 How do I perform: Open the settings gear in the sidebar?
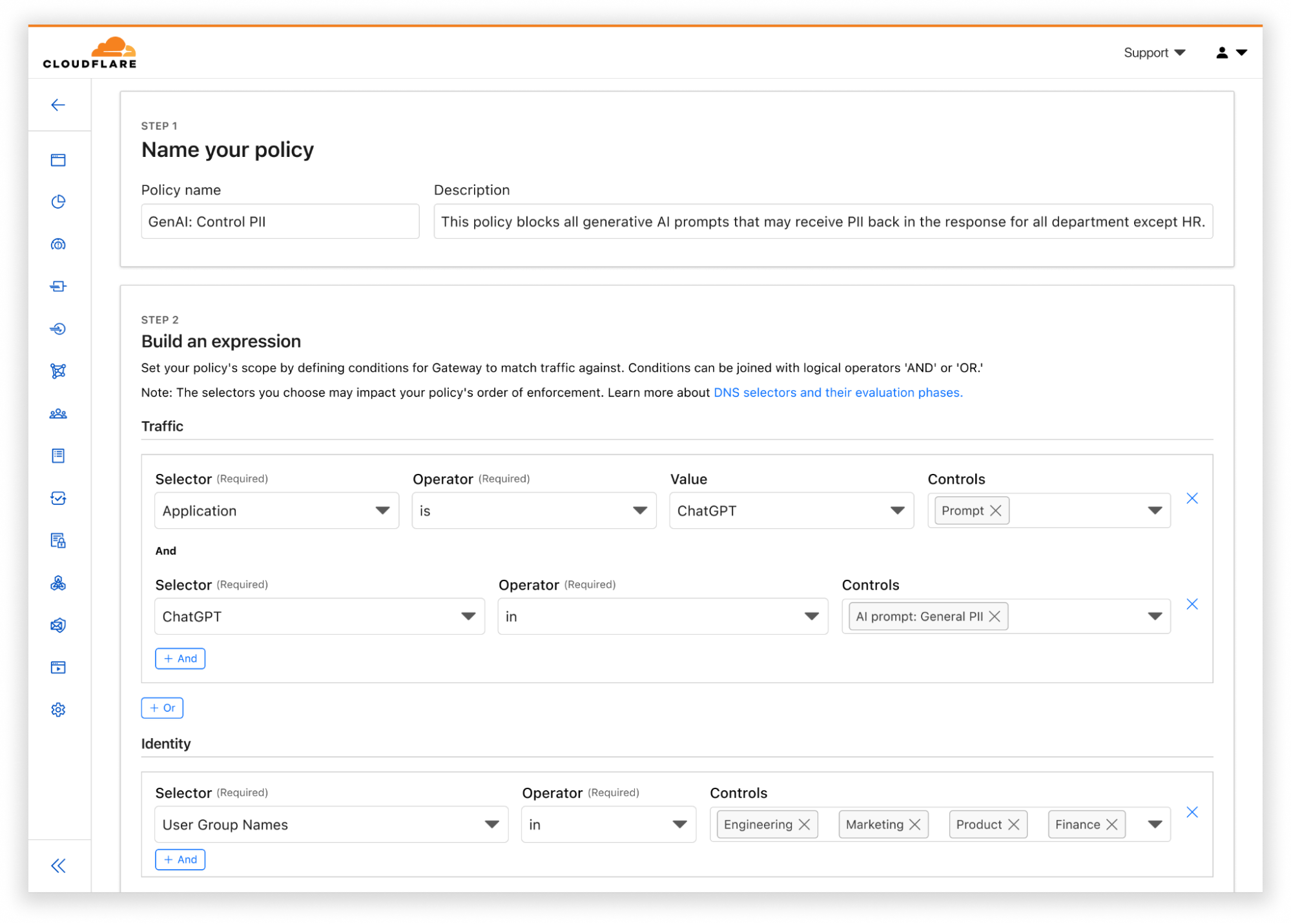pyautogui.click(x=58, y=710)
